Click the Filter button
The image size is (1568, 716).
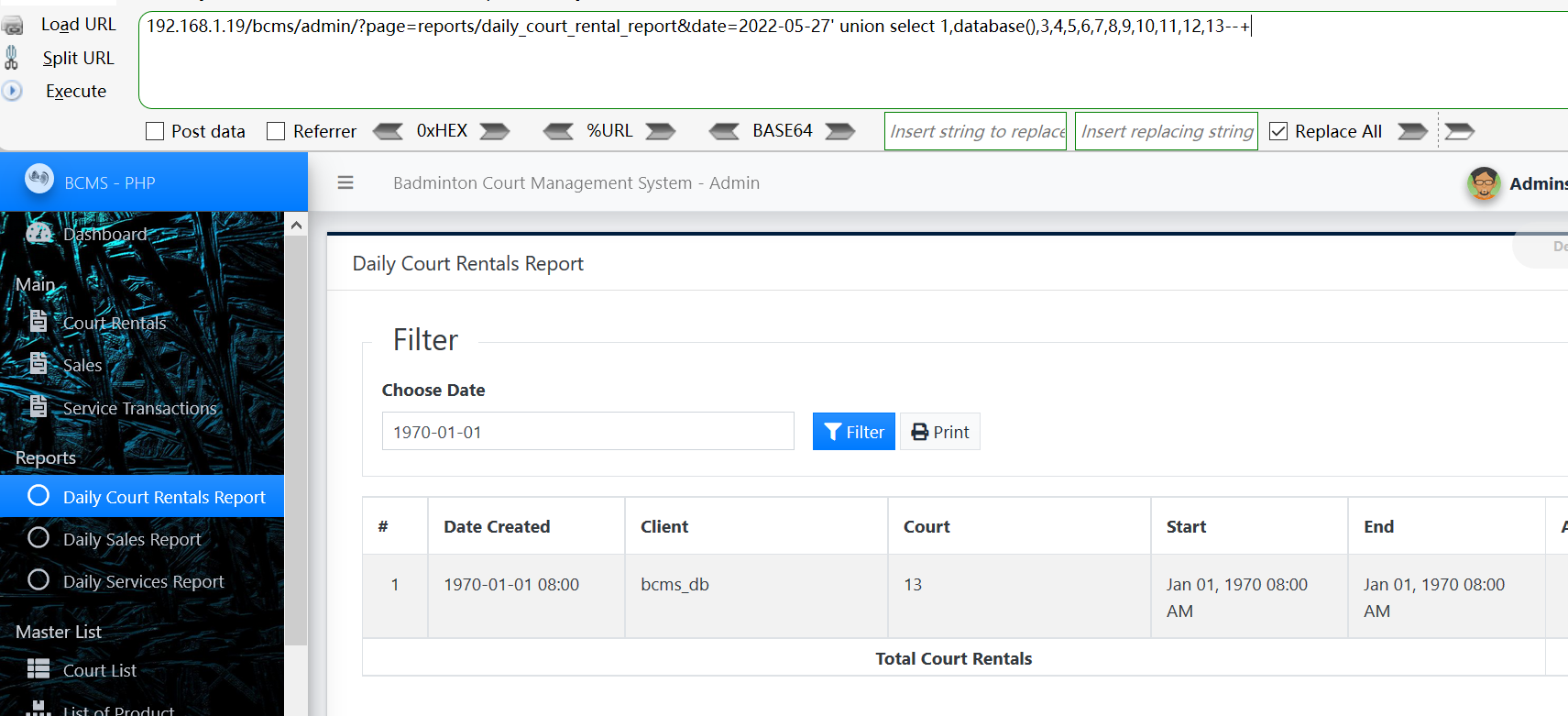[x=854, y=432]
